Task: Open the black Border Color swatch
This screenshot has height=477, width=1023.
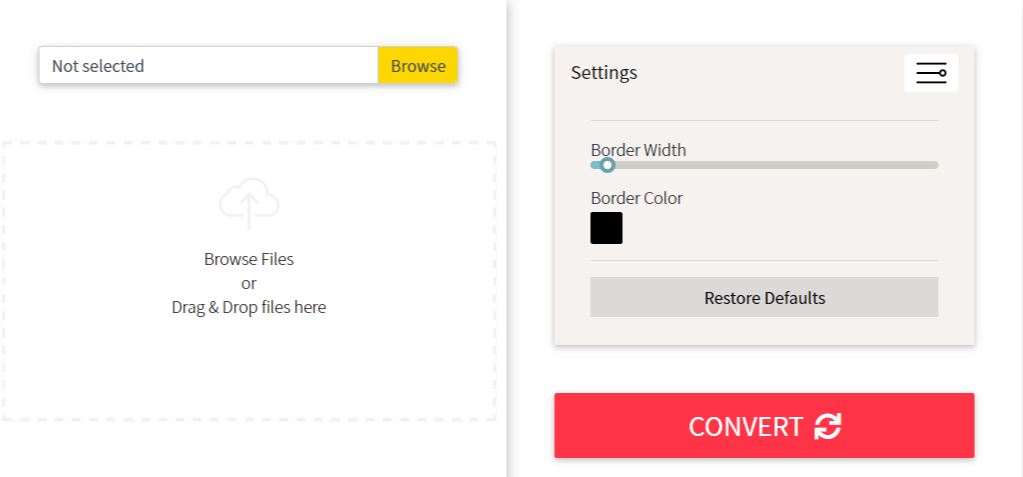Action: 606,228
